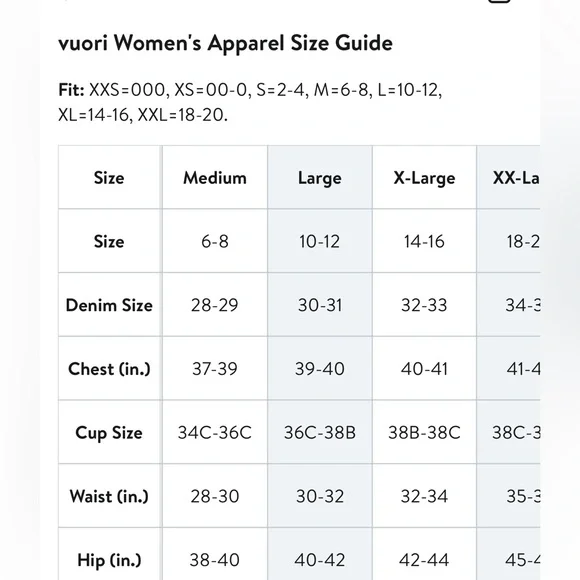Click the 34C-36C cup size cell
The height and width of the screenshot is (580, 580).
[215, 432]
